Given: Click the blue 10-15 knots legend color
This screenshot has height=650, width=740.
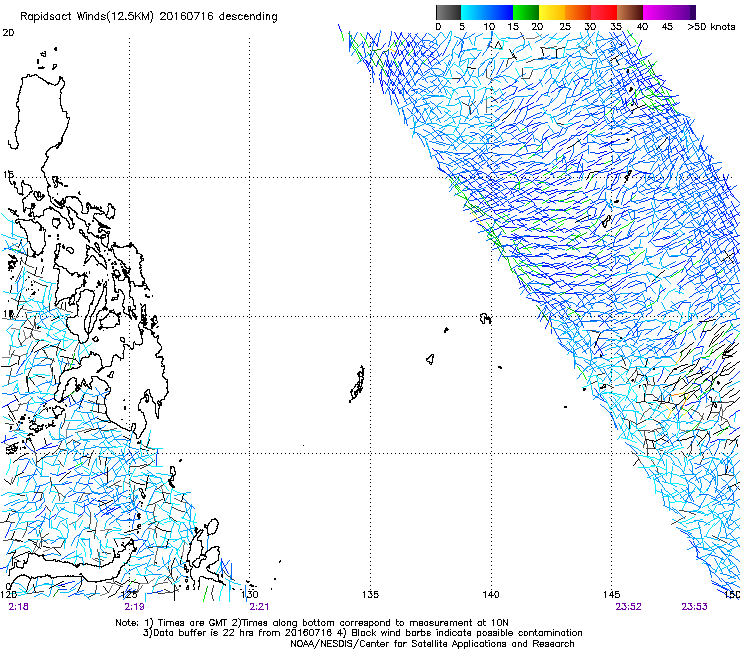Looking at the screenshot, I should (500, 12).
